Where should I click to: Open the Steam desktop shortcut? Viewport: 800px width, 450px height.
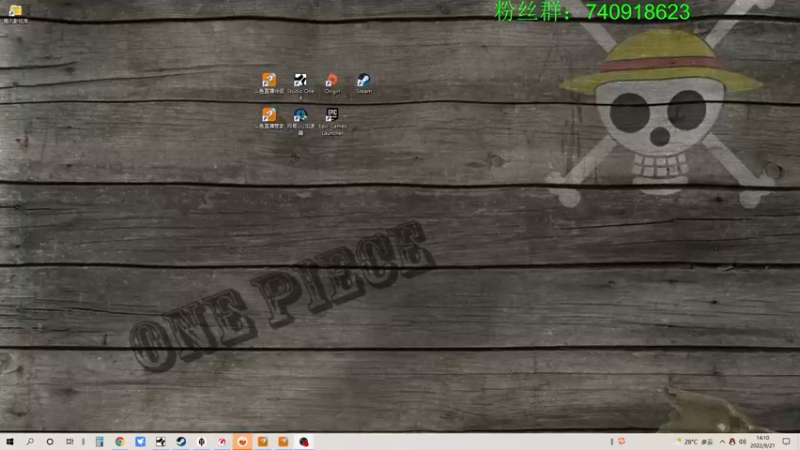(x=363, y=83)
